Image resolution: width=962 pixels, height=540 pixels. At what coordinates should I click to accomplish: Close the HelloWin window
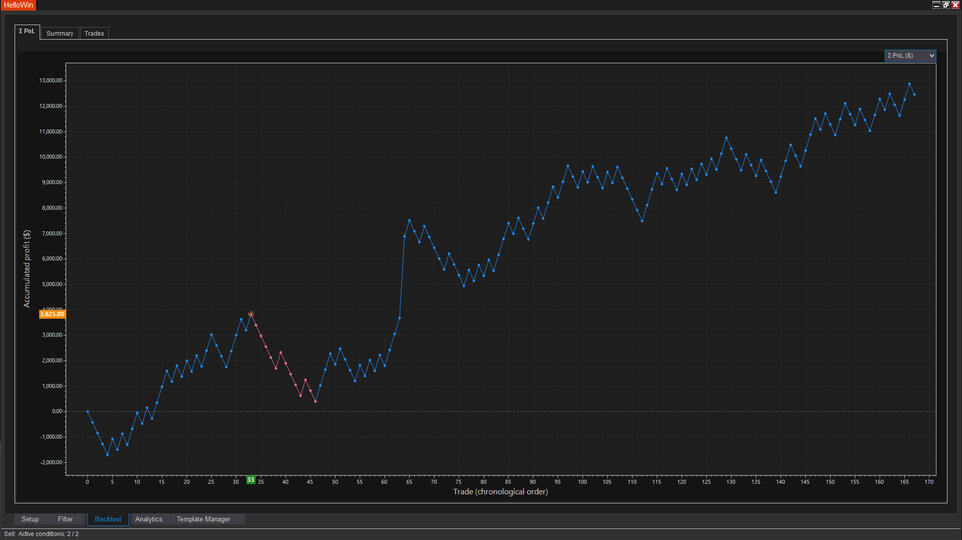954,5
